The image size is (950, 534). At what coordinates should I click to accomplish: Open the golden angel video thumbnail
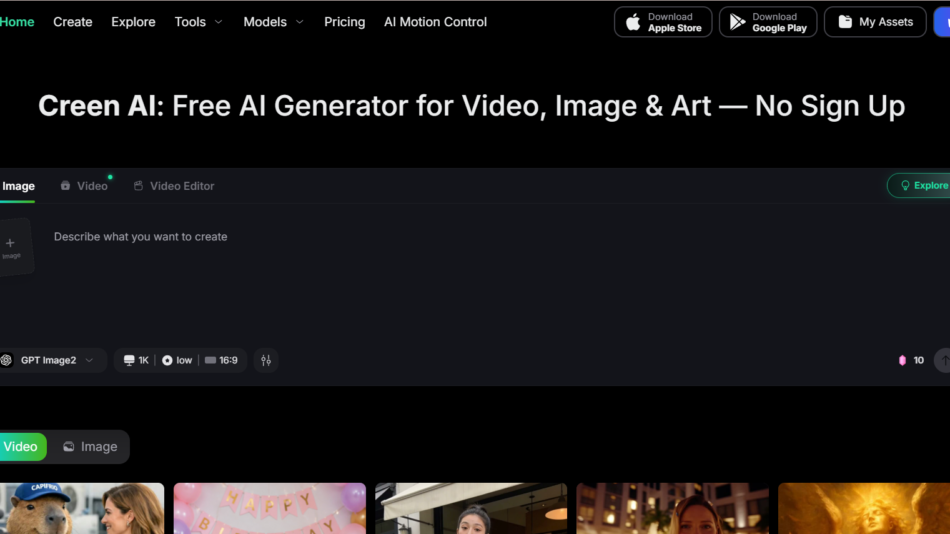[x=864, y=509]
